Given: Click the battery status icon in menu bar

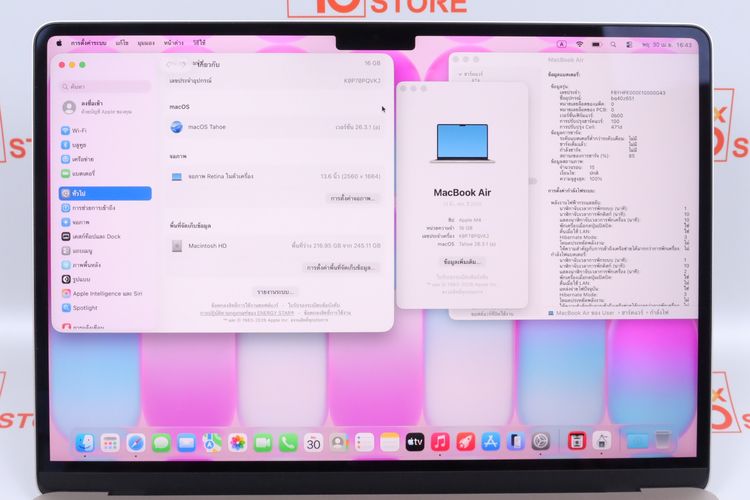Looking at the screenshot, I should [596, 44].
